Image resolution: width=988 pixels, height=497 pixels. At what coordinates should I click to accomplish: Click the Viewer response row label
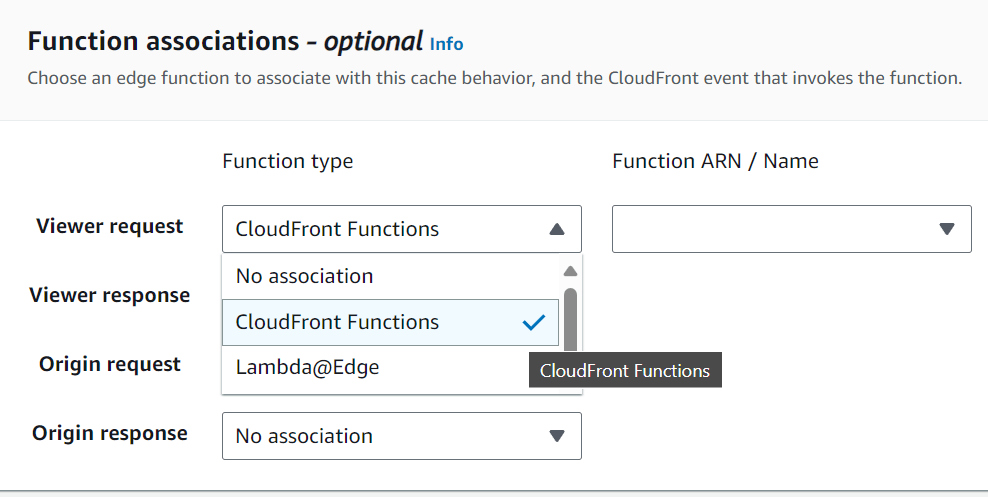(x=110, y=295)
